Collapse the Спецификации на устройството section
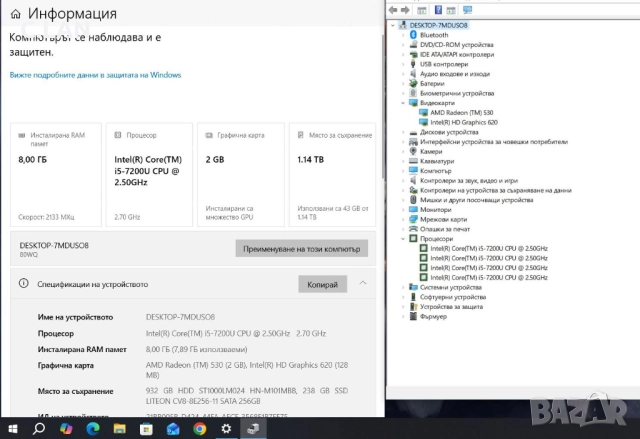 point(363,283)
